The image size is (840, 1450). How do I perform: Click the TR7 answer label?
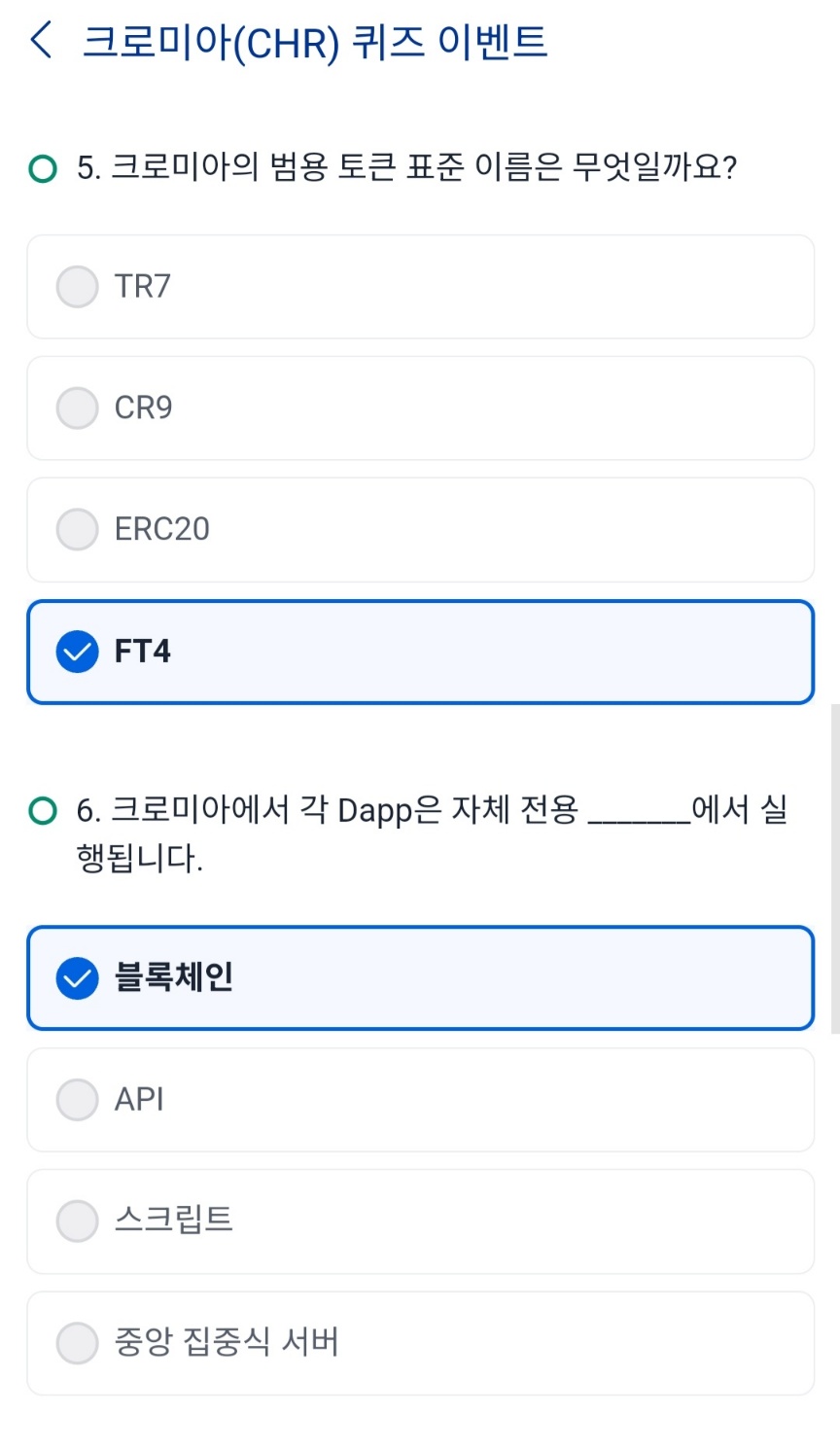point(142,287)
